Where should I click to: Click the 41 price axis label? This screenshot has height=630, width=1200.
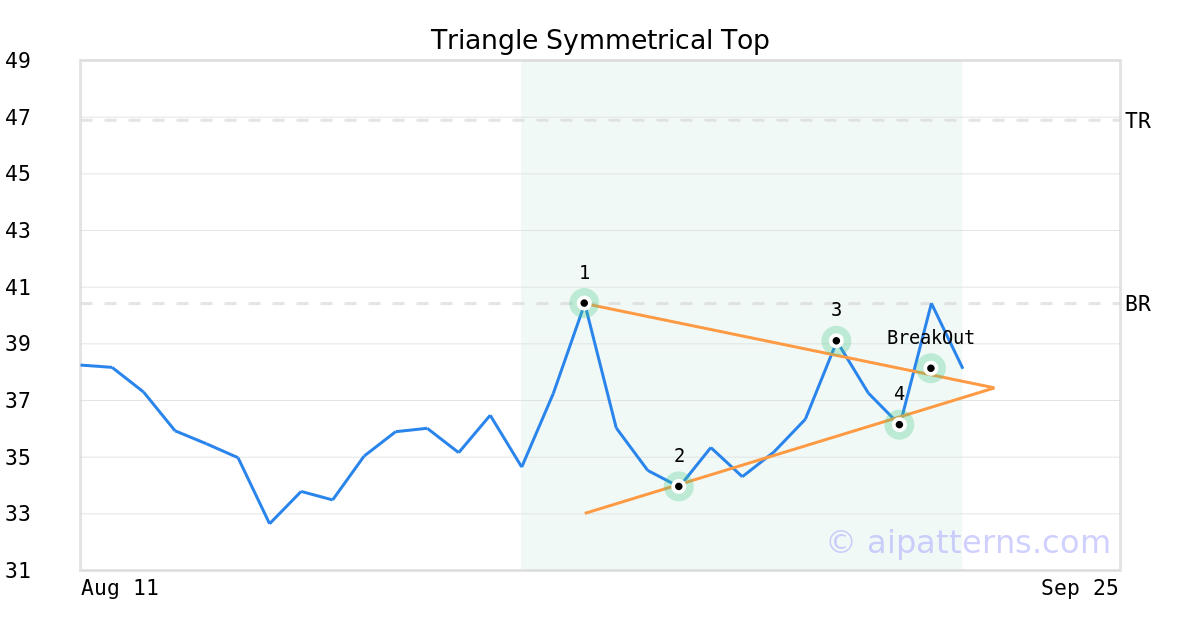point(18,288)
